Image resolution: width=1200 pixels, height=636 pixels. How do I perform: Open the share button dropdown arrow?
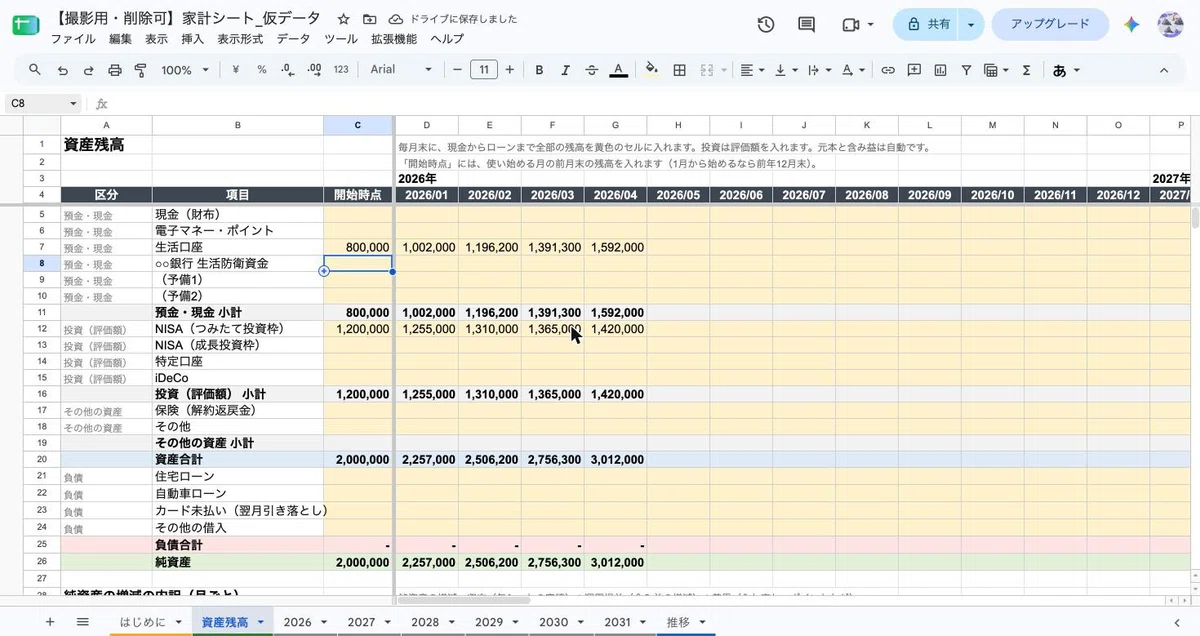point(971,24)
